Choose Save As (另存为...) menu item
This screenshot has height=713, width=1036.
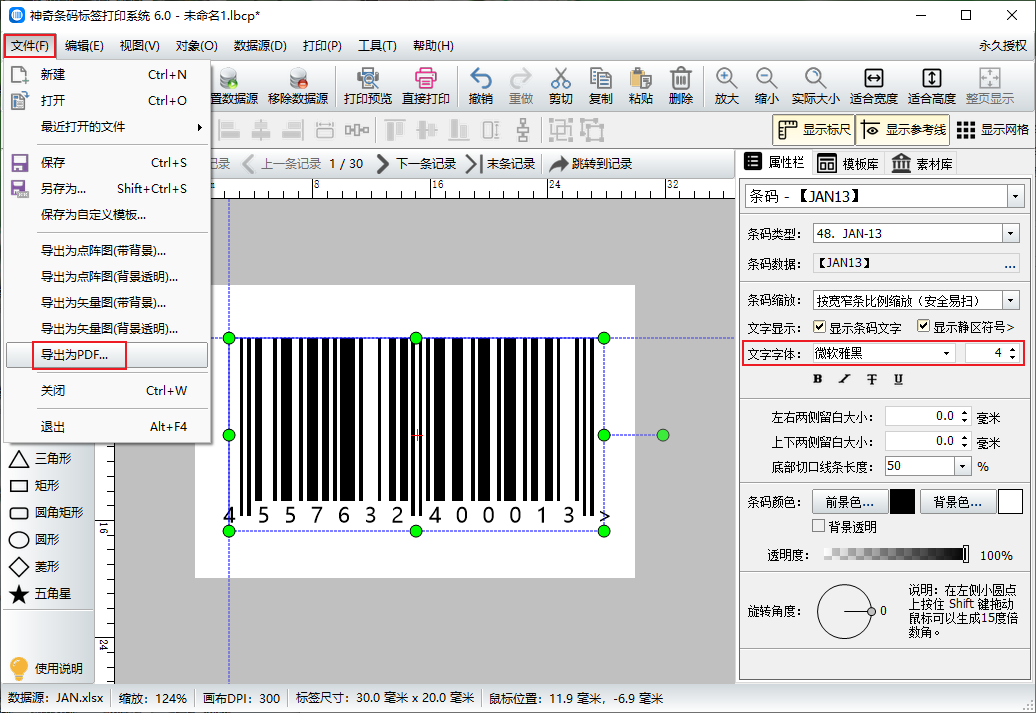click(107, 189)
